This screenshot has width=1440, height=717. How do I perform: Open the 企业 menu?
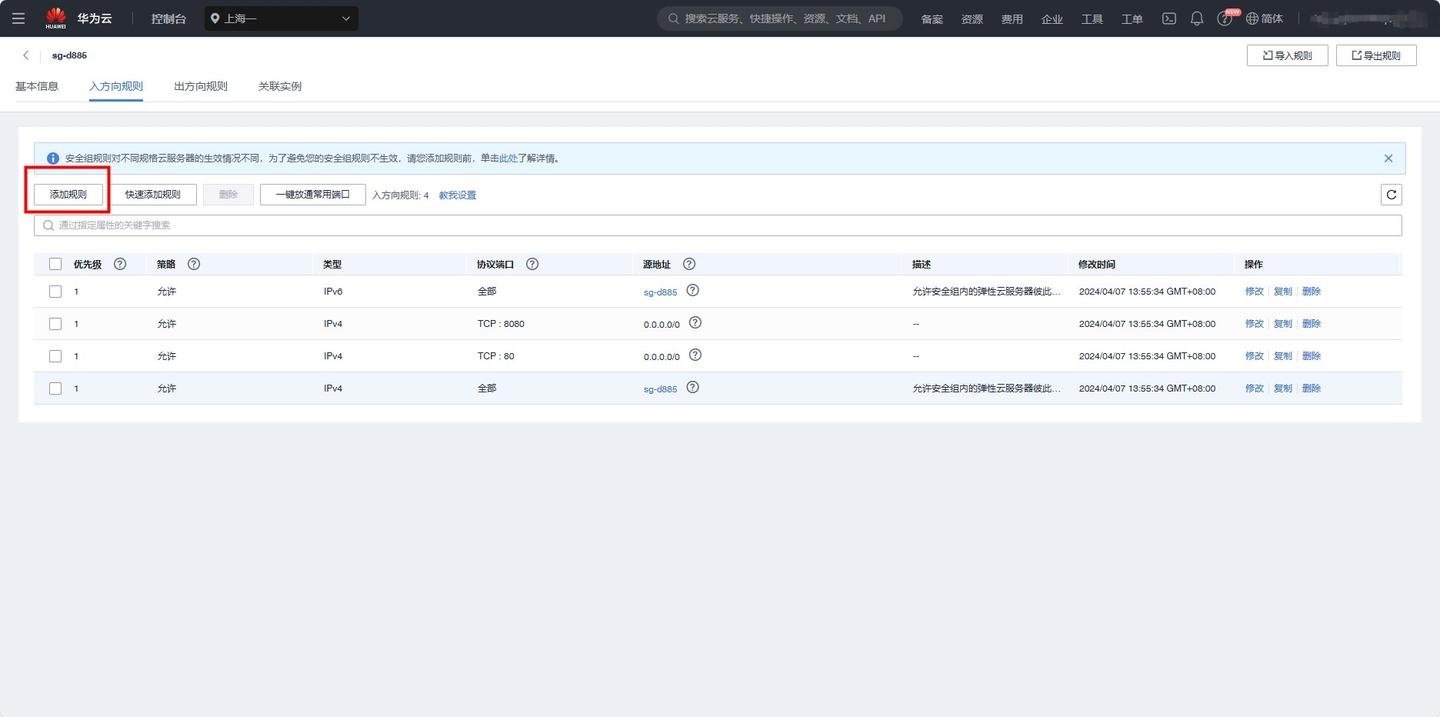click(x=1052, y=19)
